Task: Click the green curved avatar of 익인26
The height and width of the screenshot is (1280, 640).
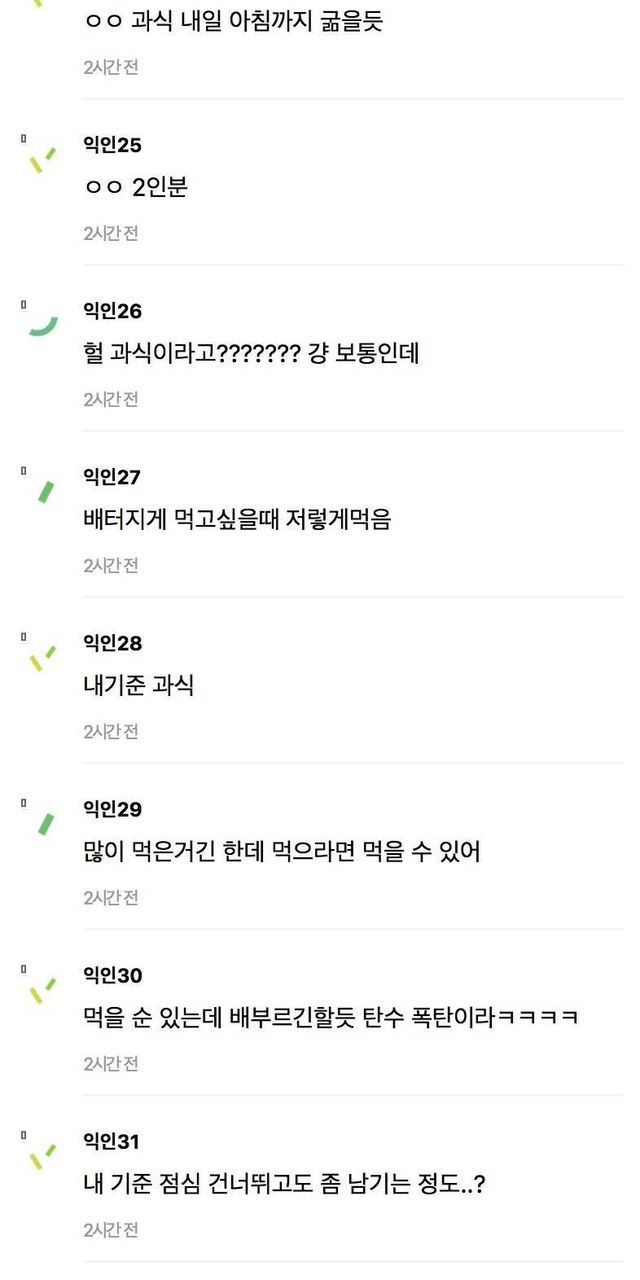Action: (x=41, y=320)
